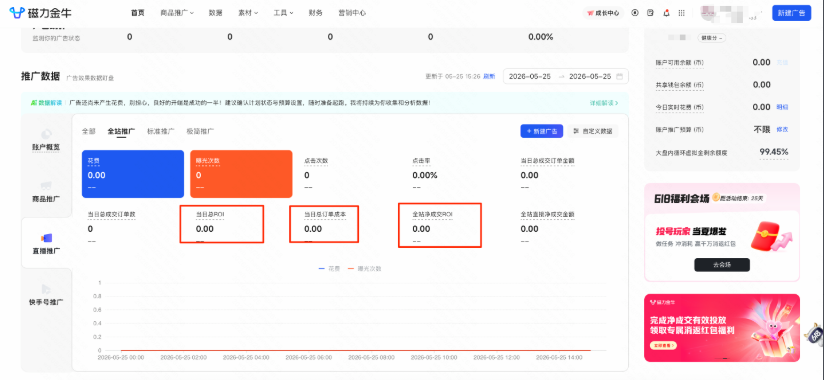Click the header 新建广告 button at top right
The image size is (824, 380).
pyautogui.click(x=791, y=13)
